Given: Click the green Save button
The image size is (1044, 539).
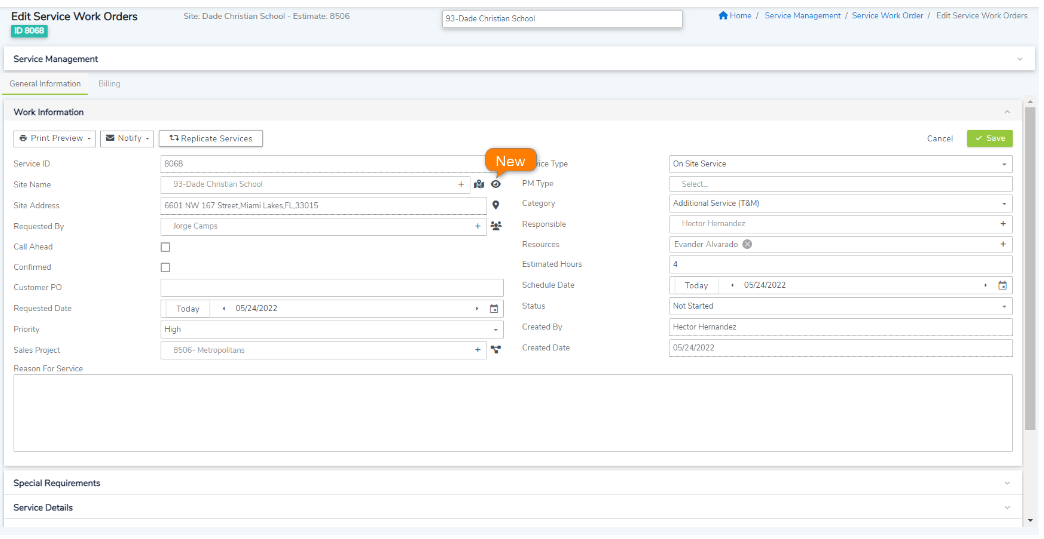Looking at the screenshot, I should tap(989, 138).
